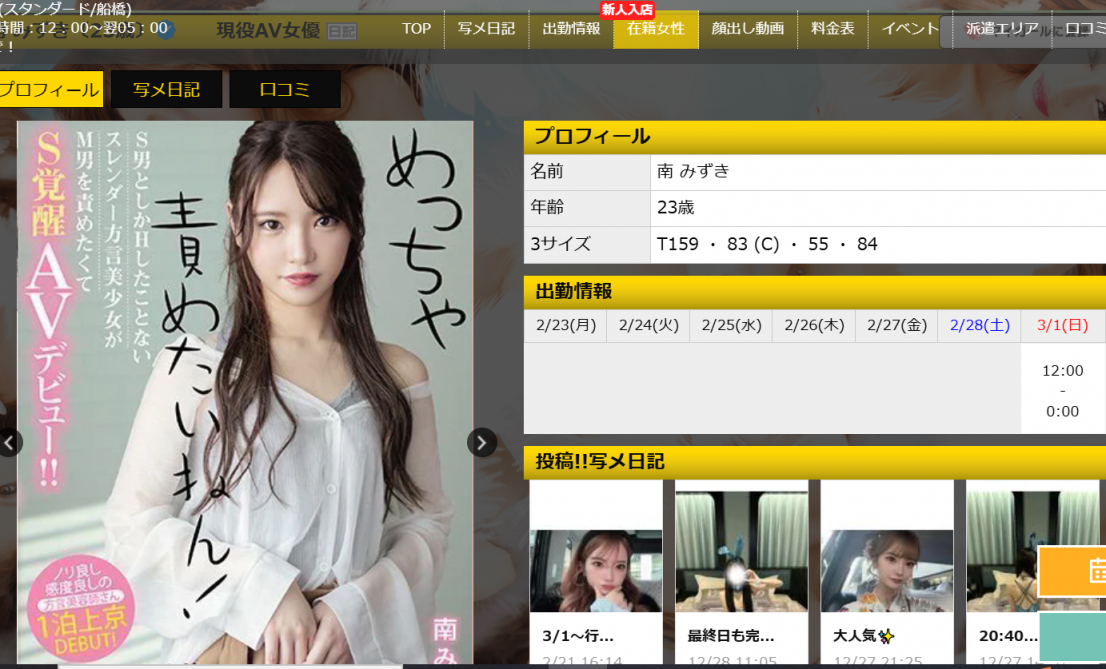1106x669 pixels.
Task: Open the 在籍女性 navigation item
Action: (x=656, y=29)
